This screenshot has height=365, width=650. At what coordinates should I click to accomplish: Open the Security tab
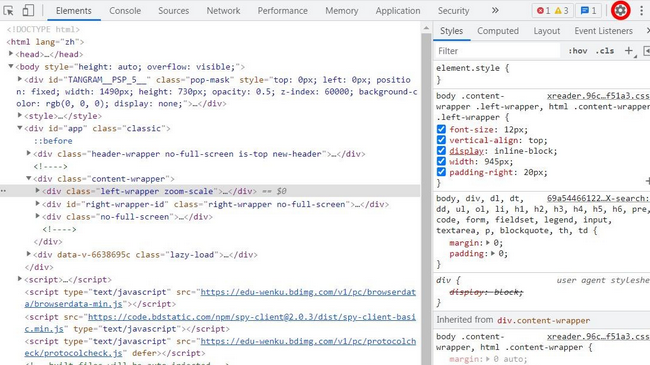pyautogui.click(x=453, y=11)
